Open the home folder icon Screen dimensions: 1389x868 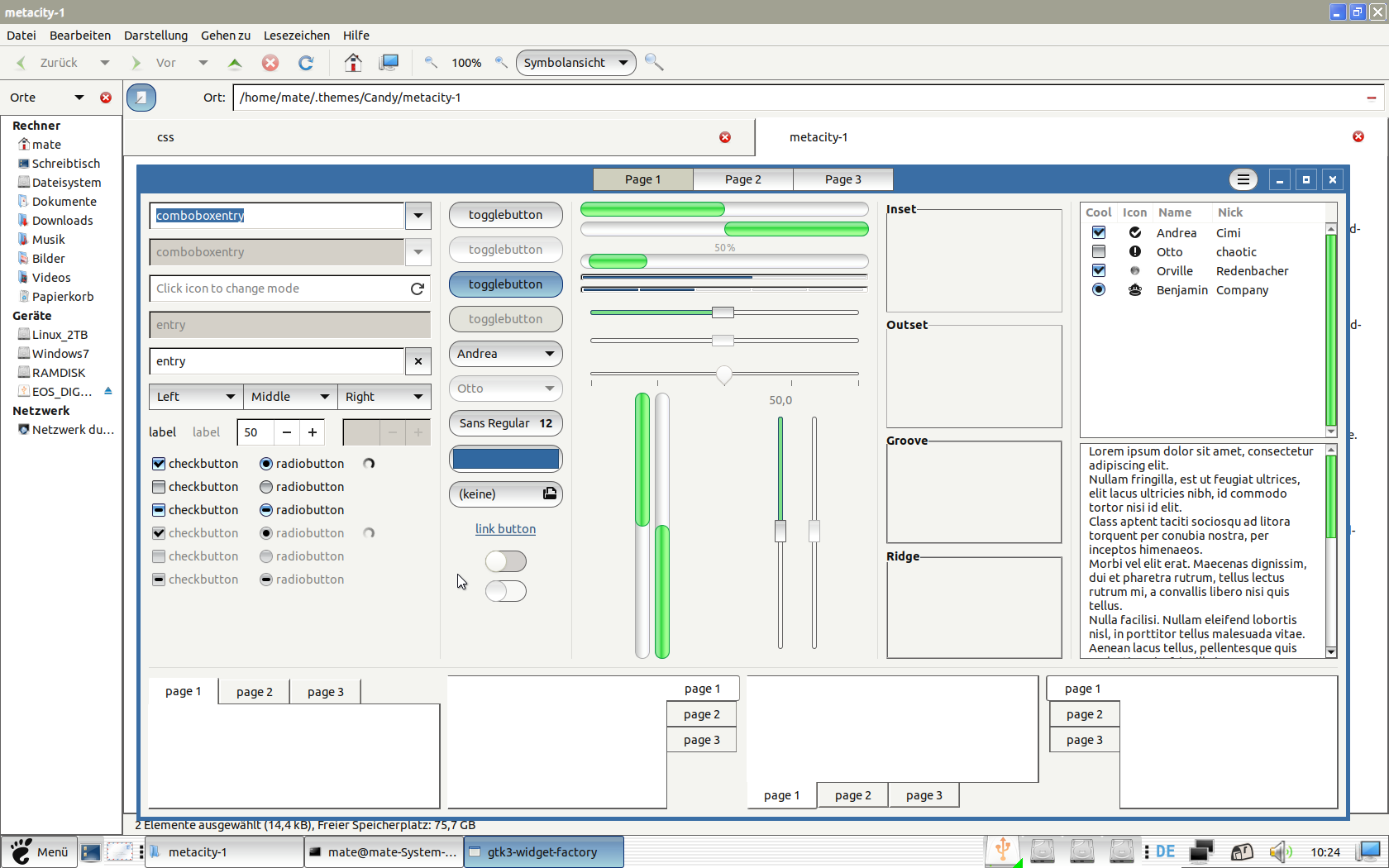[353, 63]
